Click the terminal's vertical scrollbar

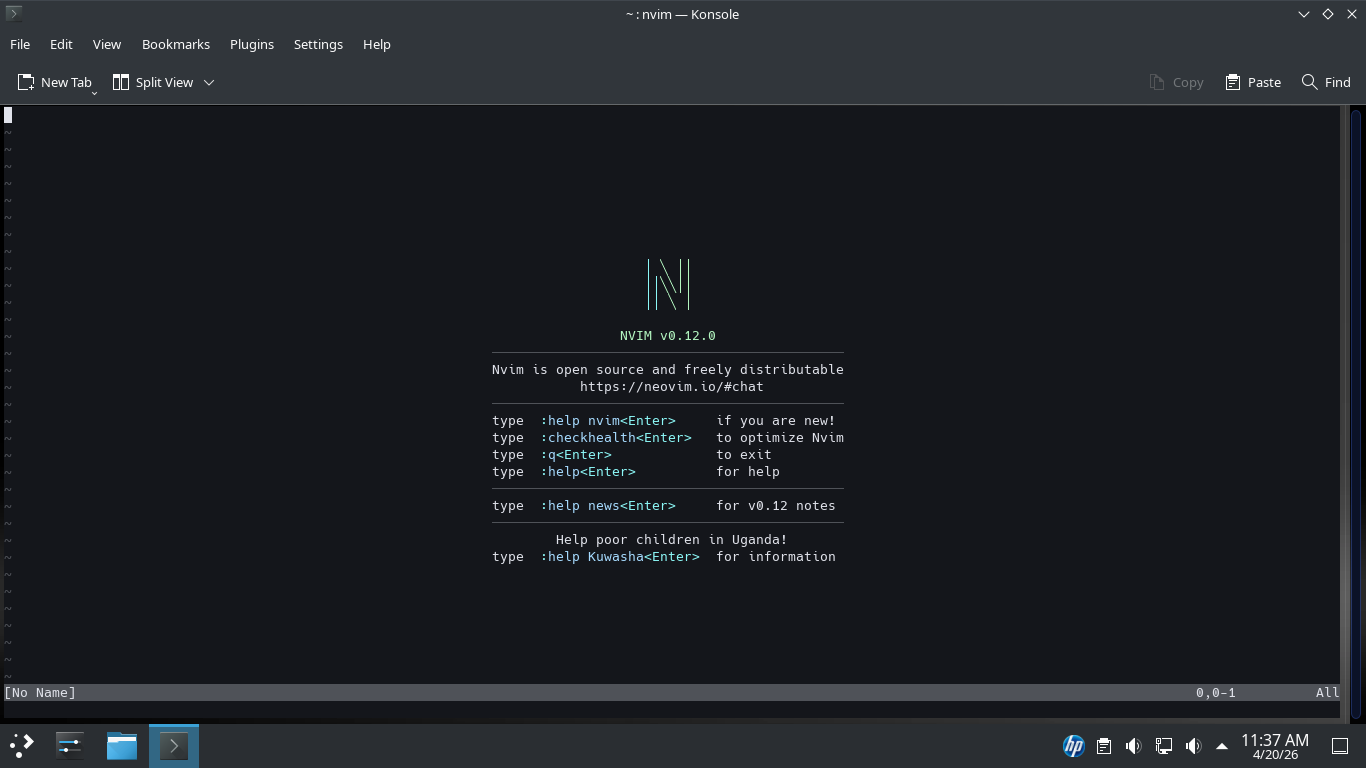click(x=1355, y=413)
